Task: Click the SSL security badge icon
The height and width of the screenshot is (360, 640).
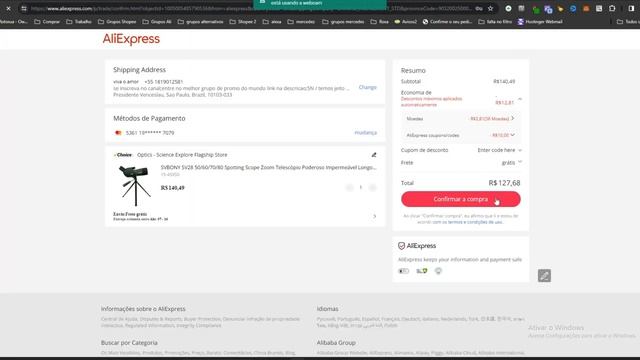Action: (422, 271)
